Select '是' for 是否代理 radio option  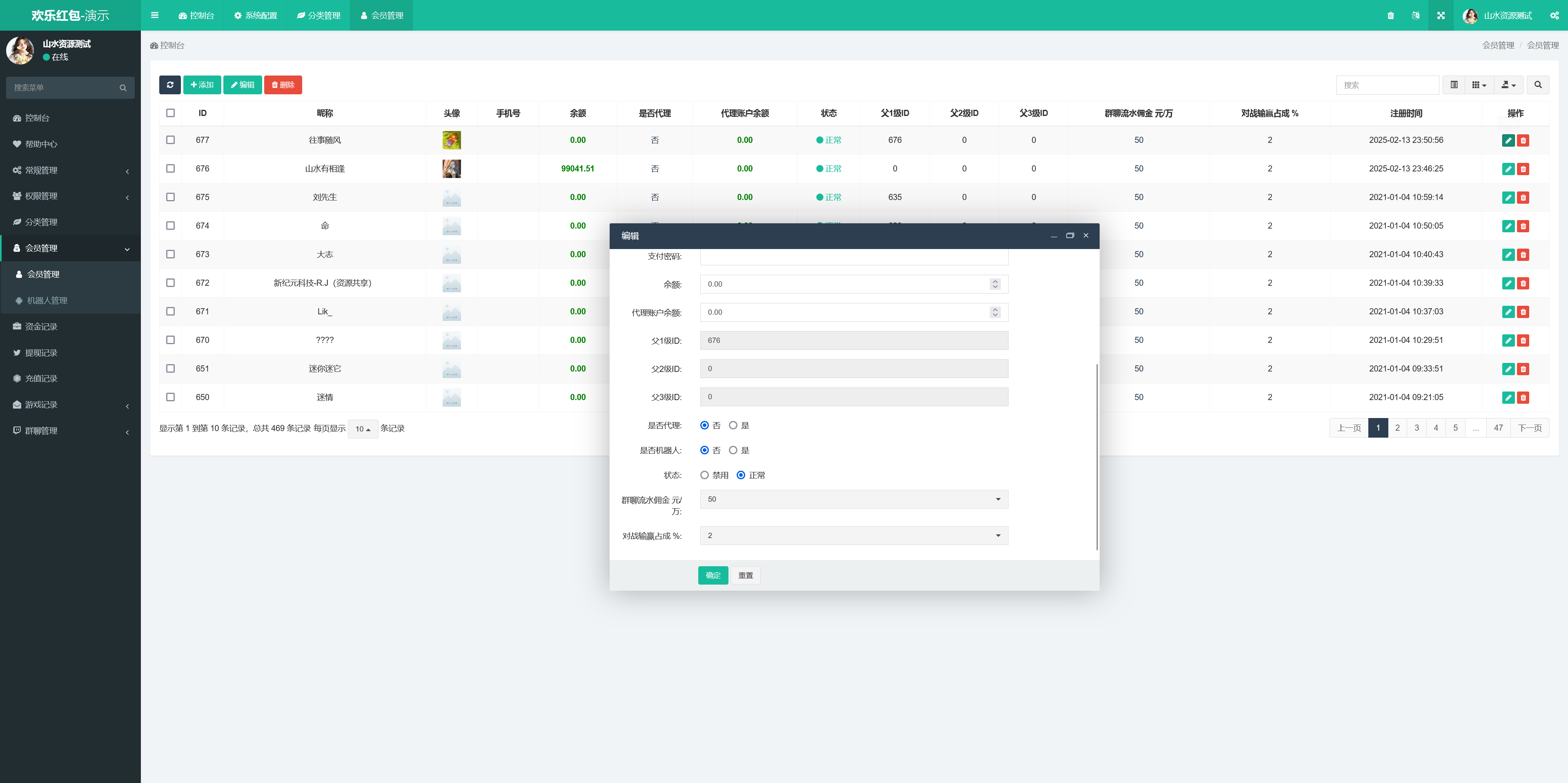733,425
